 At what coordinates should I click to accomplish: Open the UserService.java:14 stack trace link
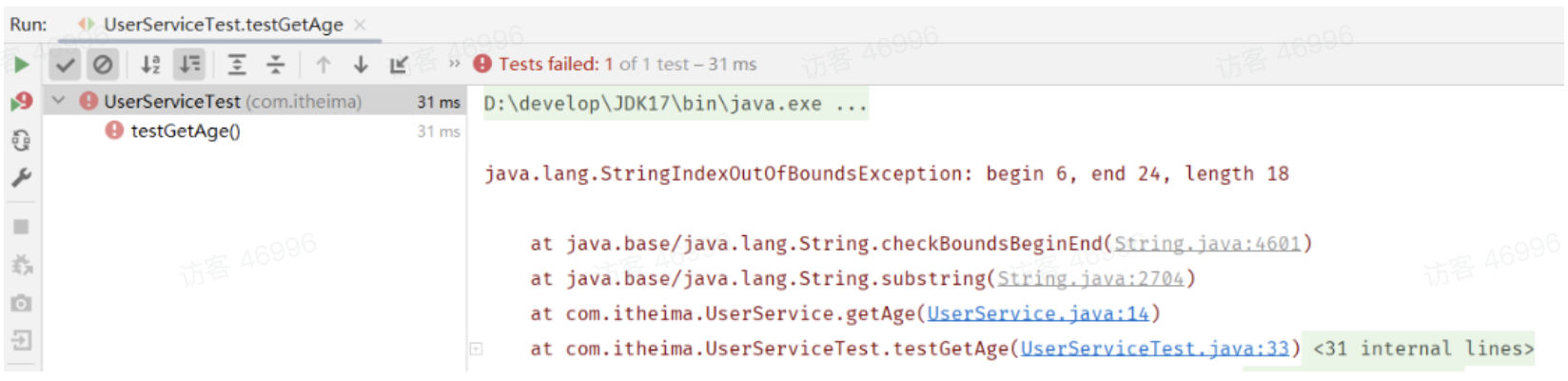point(1038,313)
